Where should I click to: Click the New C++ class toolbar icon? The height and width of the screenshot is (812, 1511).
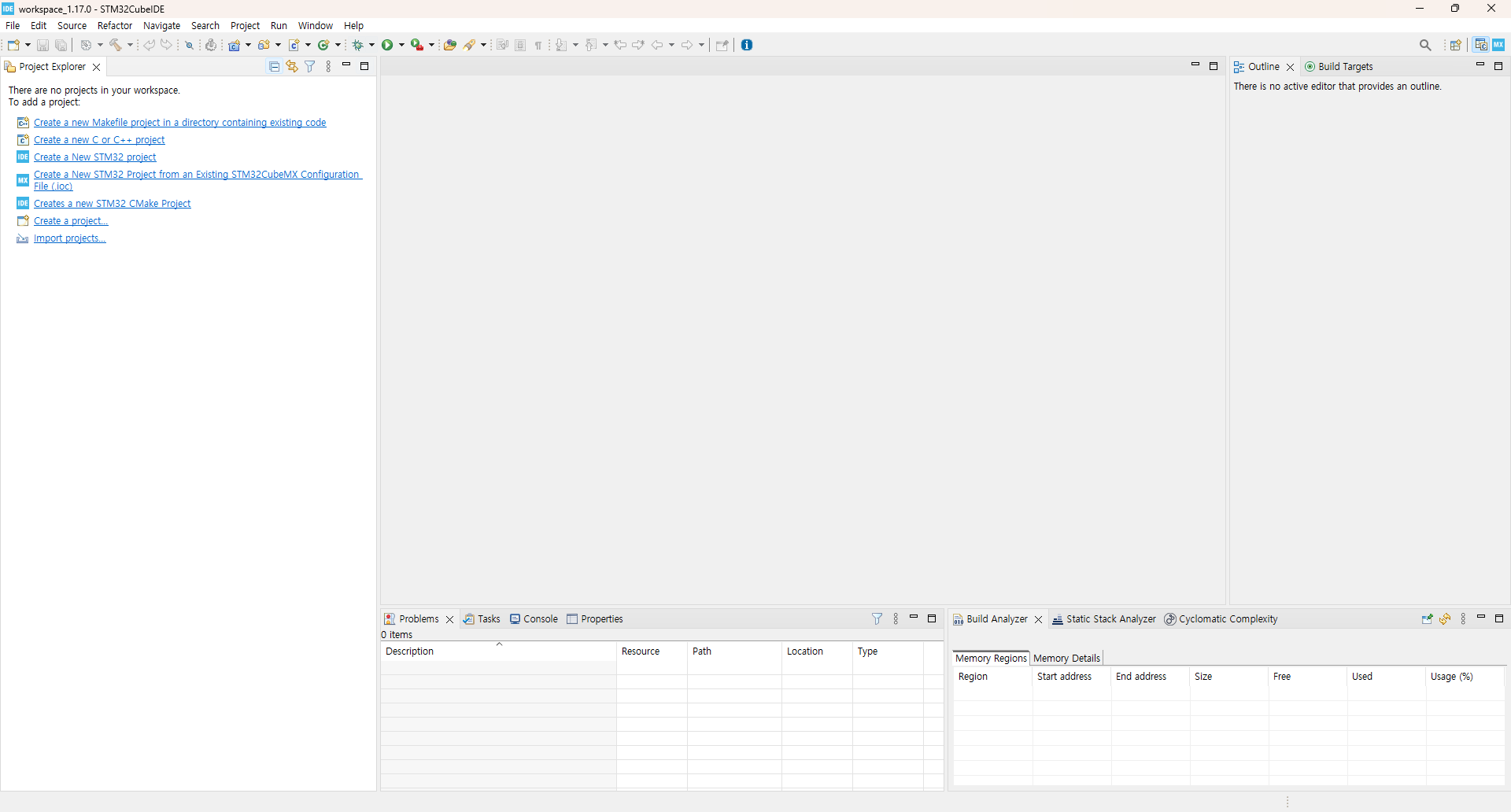323,45
